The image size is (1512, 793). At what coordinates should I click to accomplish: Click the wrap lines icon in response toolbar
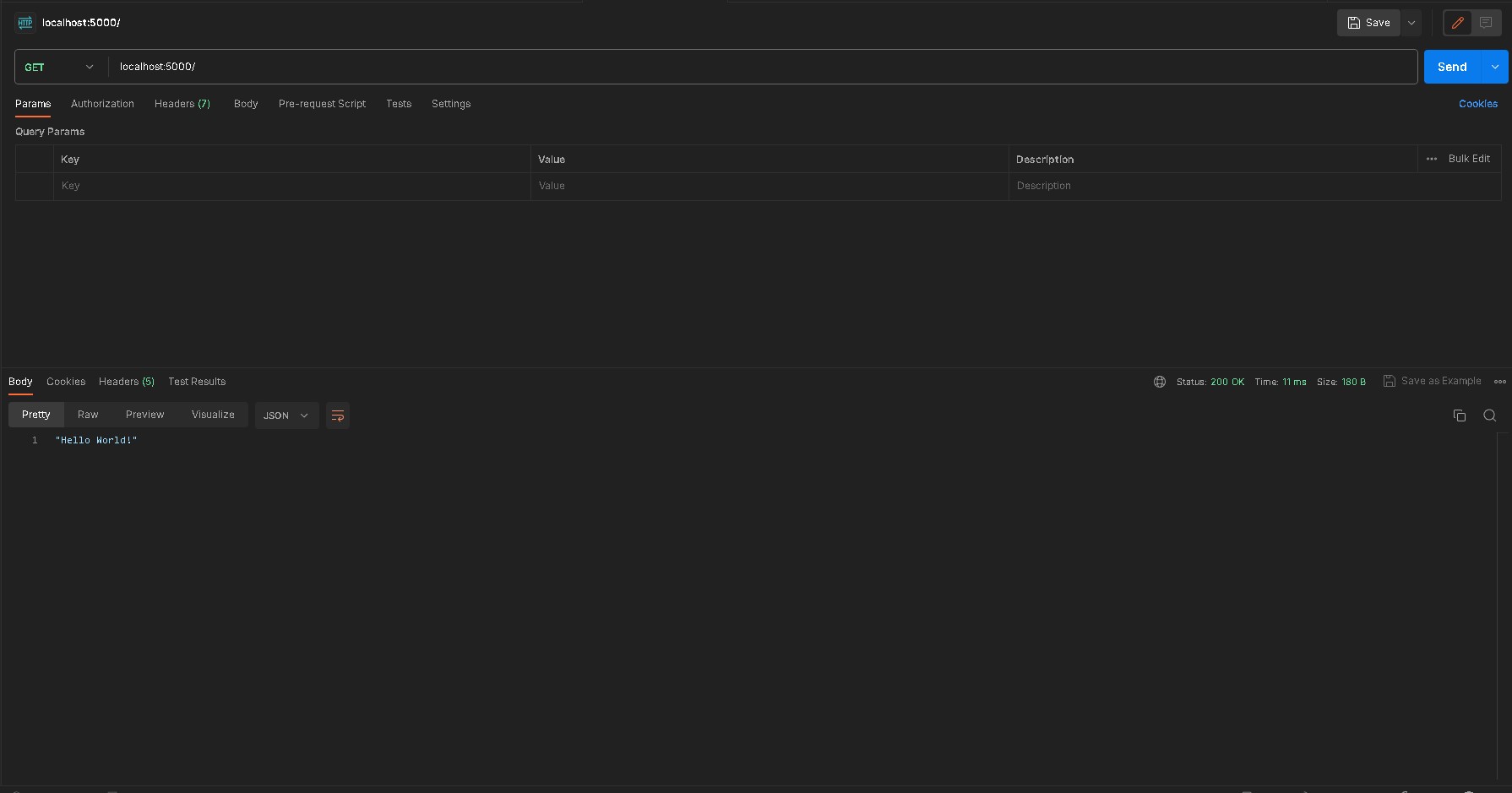[x=338, y=416]
